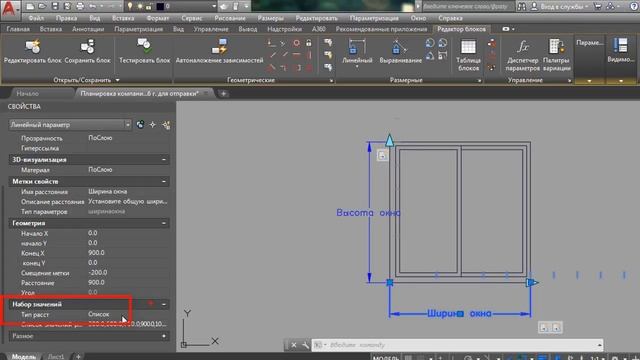640x360 pixels.
Task: Click МОДЕЛЬ status bar button
Action: coord(385,358)
